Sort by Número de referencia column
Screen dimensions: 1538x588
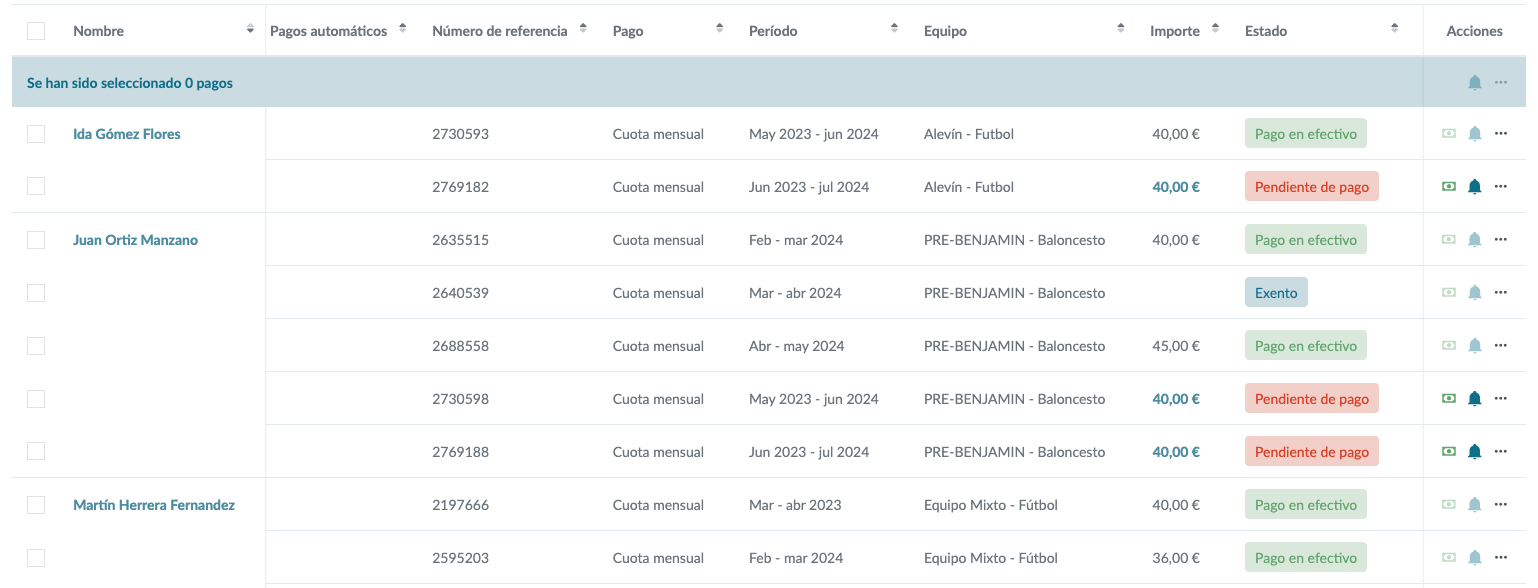pyautogui.click(x=584, y=30)
